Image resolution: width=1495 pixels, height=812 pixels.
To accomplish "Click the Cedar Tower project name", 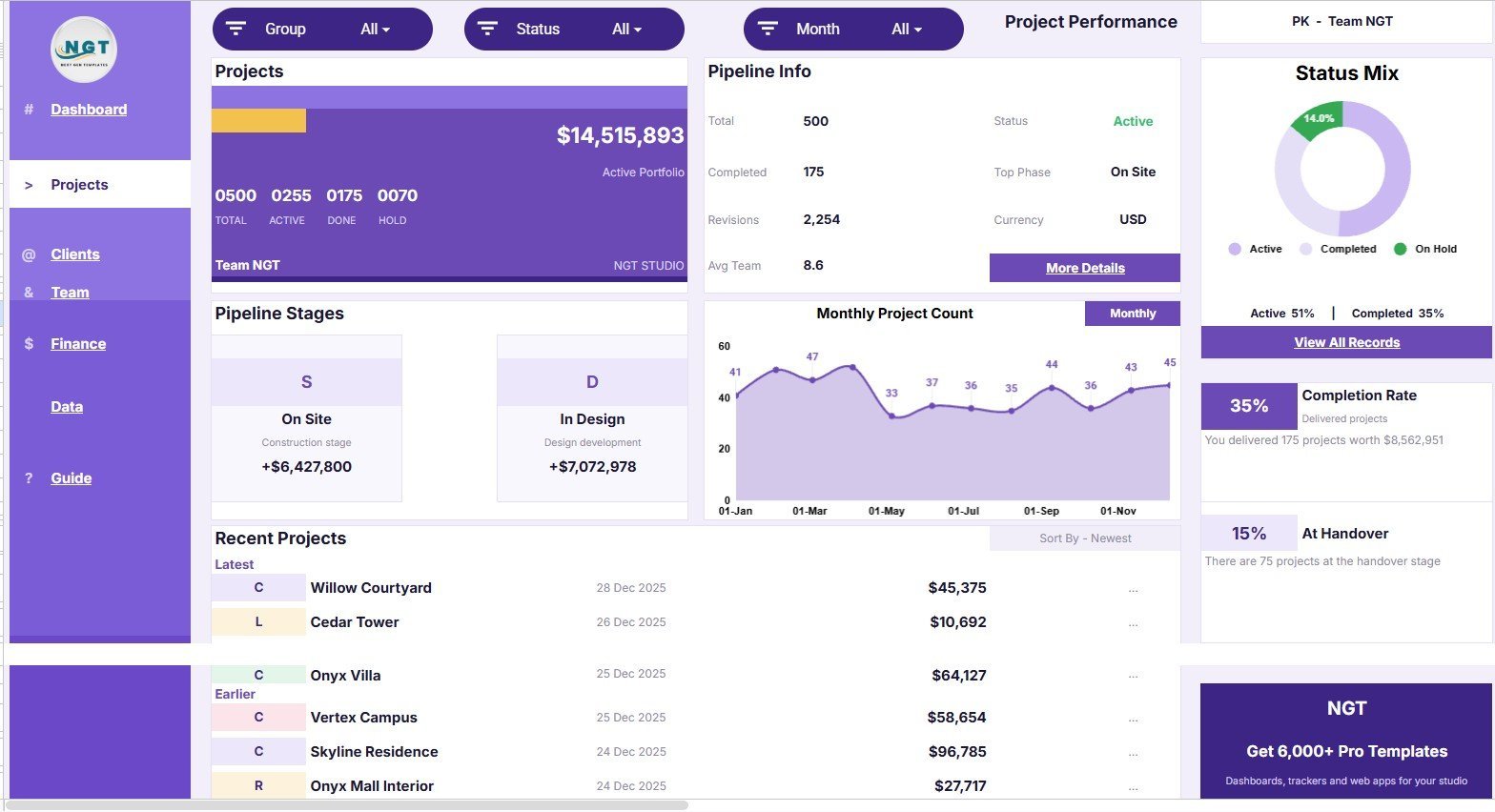I will [x=355, y=622].
